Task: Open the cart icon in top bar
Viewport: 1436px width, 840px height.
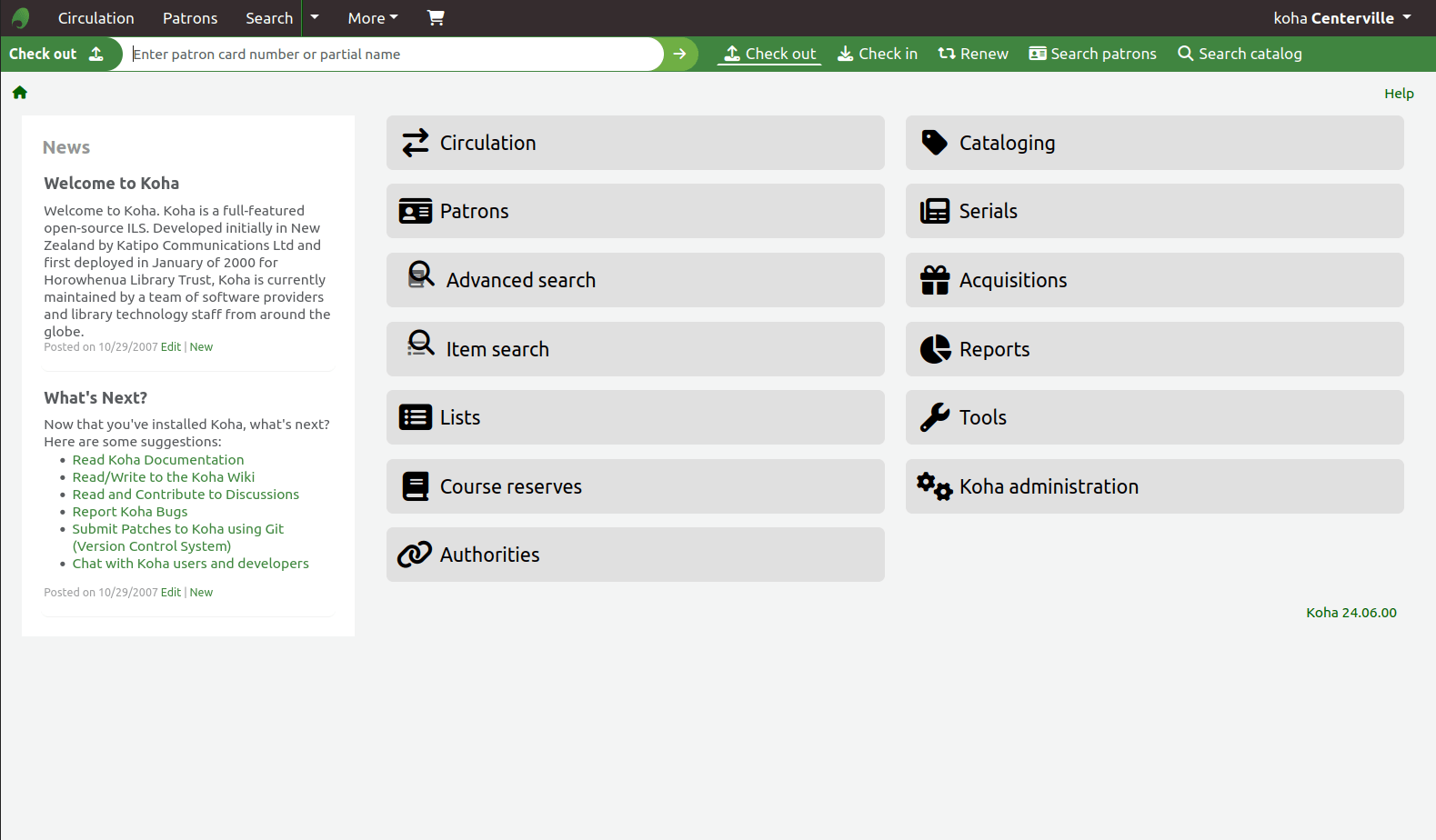Action: tap(436, 17)
